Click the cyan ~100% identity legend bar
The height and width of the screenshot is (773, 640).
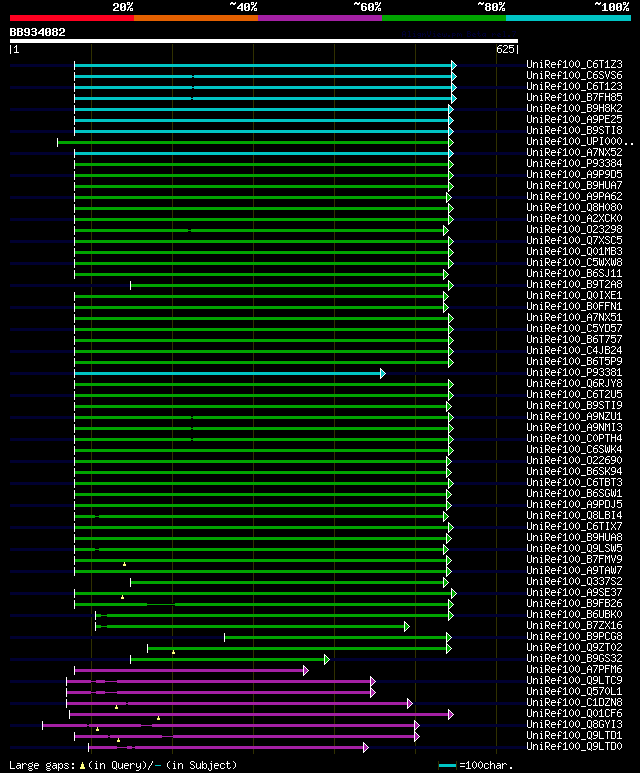pos(569,18)
